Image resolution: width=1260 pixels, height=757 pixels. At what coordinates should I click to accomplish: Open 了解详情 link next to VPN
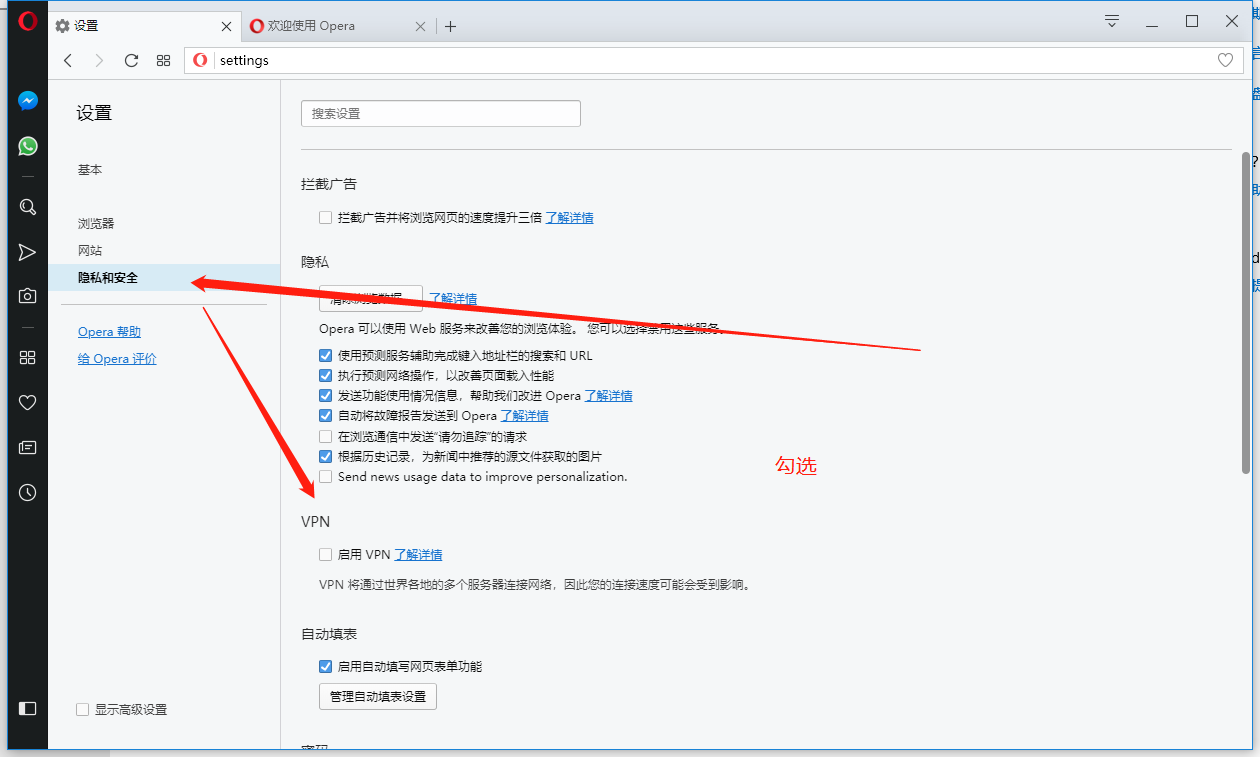(418, 554)
